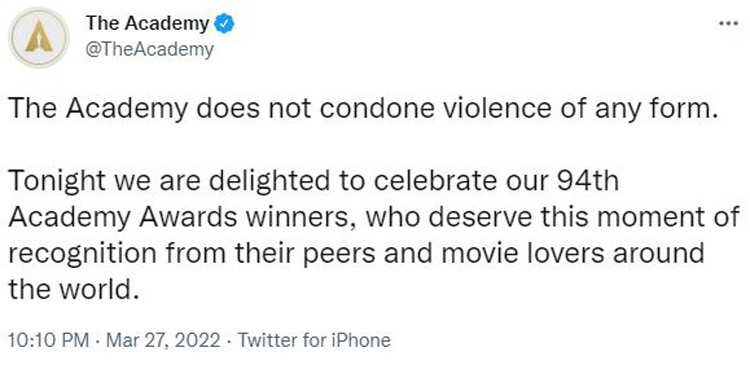The height and width of the screenshot is (365, 750).
Task: Open the three-dot more options menu
Action: click(729, 23)
